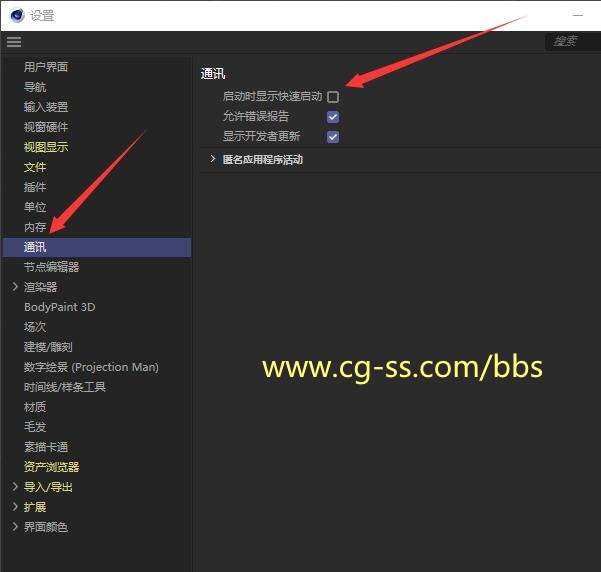The height and width of the screenshot is (572, 601).
Task: Enable 启动时显示快速启动 checkbox
Action: (x=333, y=97)
